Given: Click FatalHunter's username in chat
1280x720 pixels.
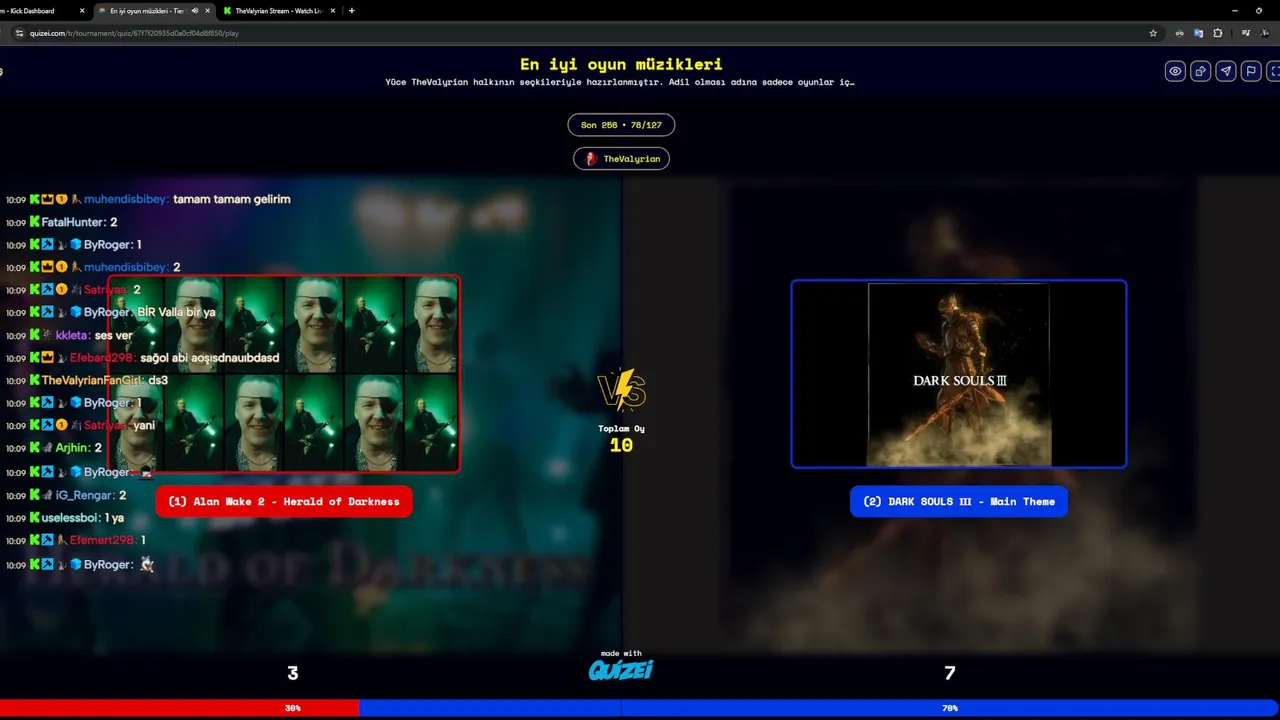Looking at the screenshot, I should coord(74,222).
